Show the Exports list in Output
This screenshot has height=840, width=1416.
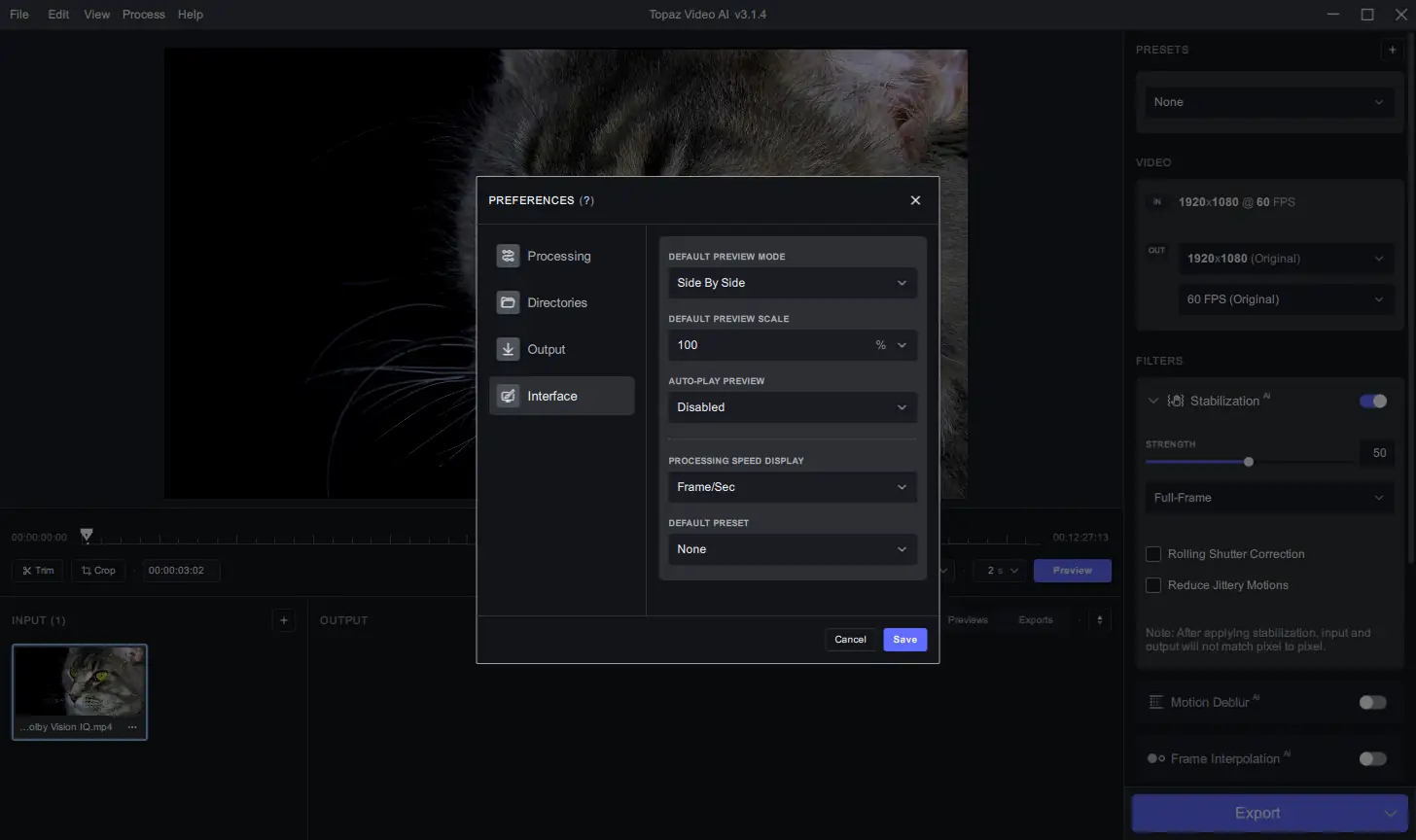point(1036,620)
